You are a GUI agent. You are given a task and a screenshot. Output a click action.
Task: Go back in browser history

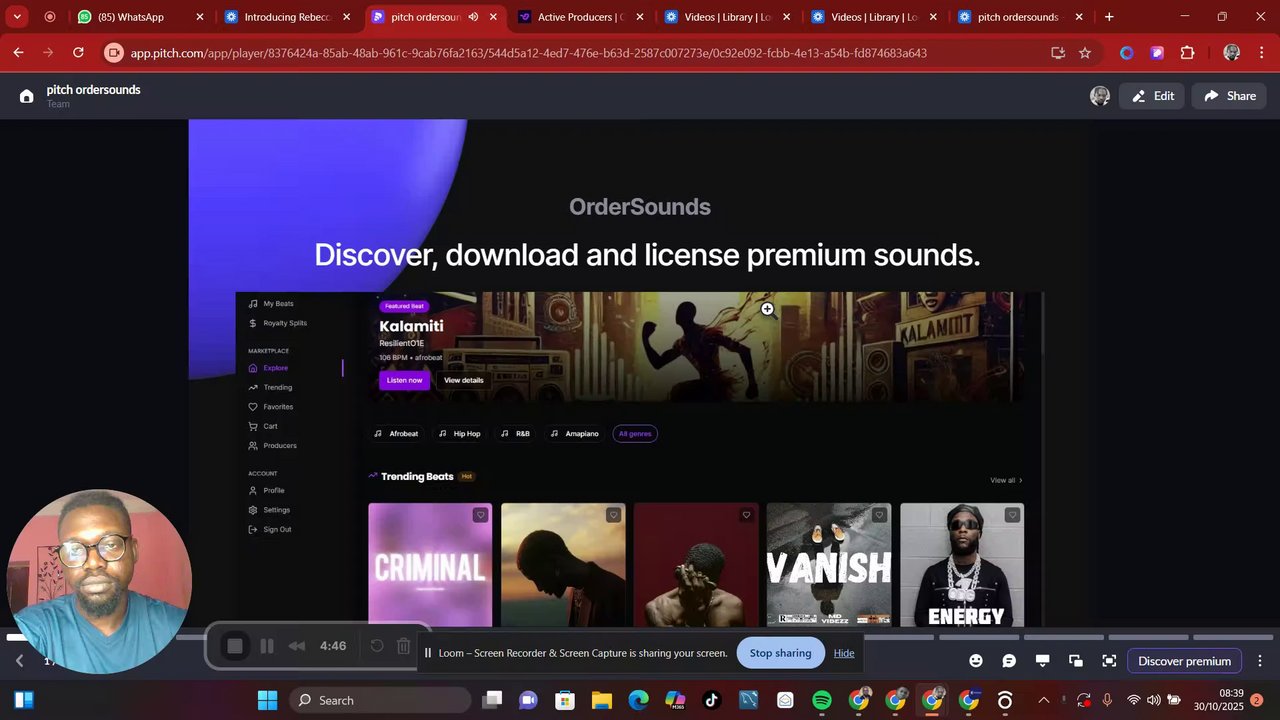pos(18,53)
